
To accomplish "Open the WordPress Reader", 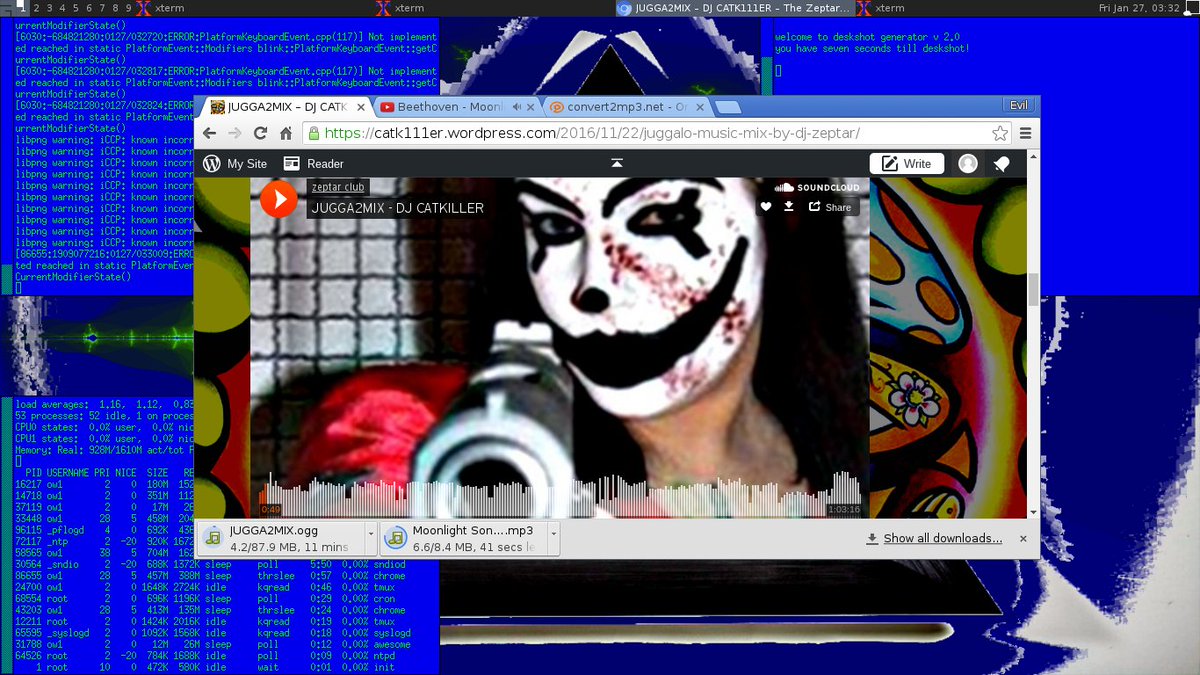I will point(313,164).
